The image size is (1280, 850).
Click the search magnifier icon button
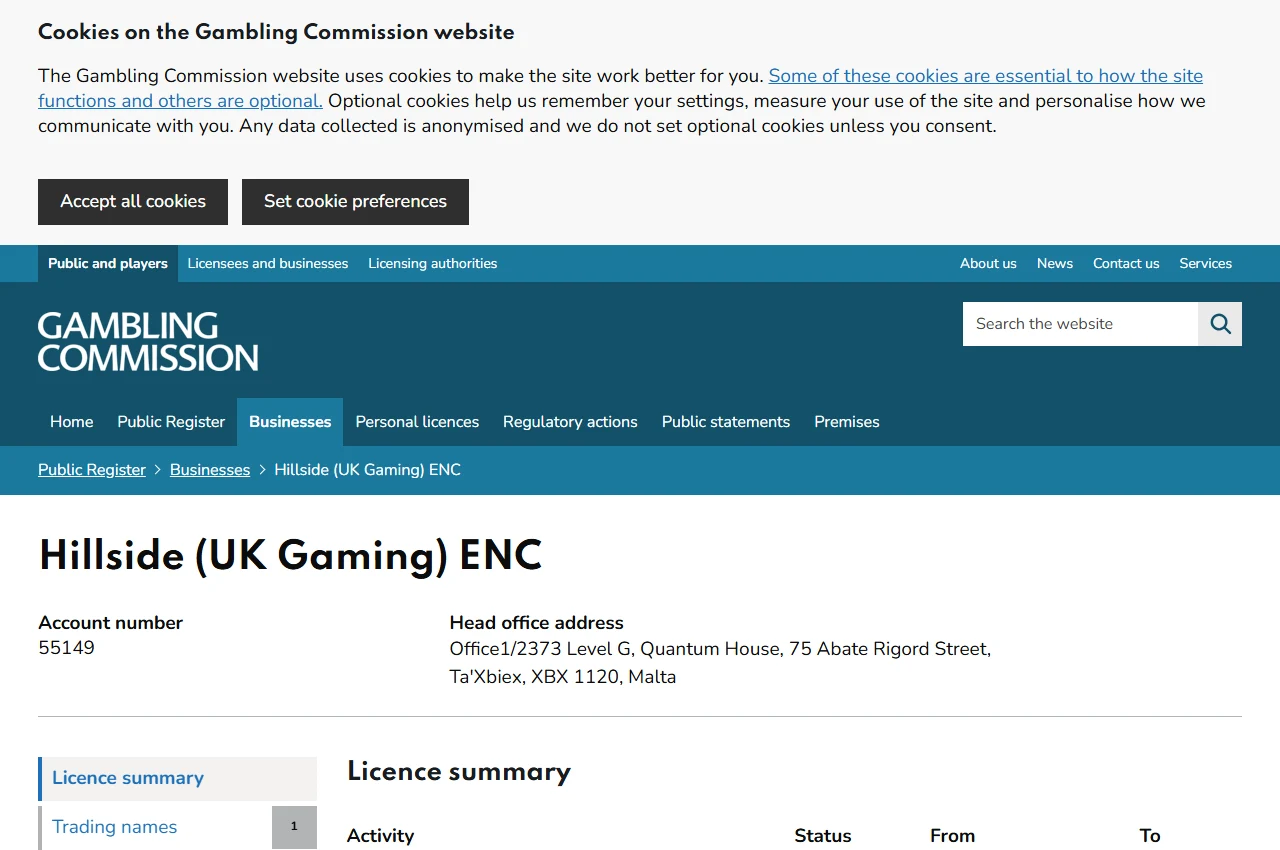coord(1220,324)
